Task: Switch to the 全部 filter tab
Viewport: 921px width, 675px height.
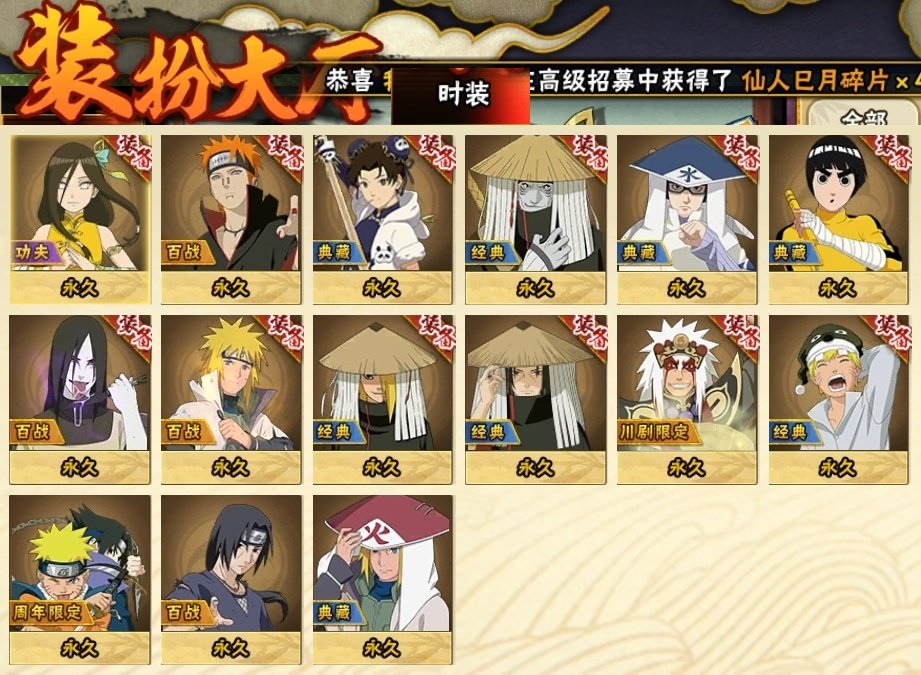Action: click(x=862, y=115)
